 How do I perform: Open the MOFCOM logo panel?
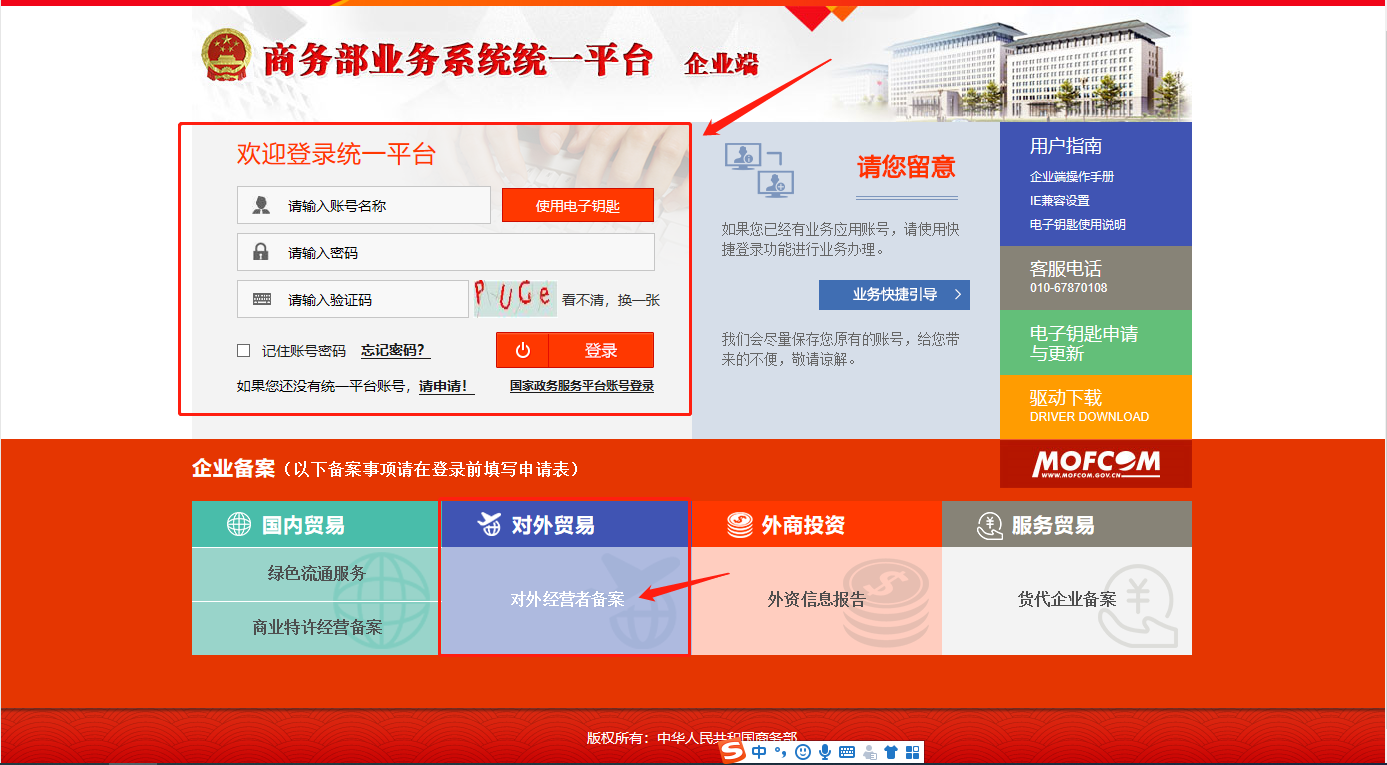point(1095,464)
